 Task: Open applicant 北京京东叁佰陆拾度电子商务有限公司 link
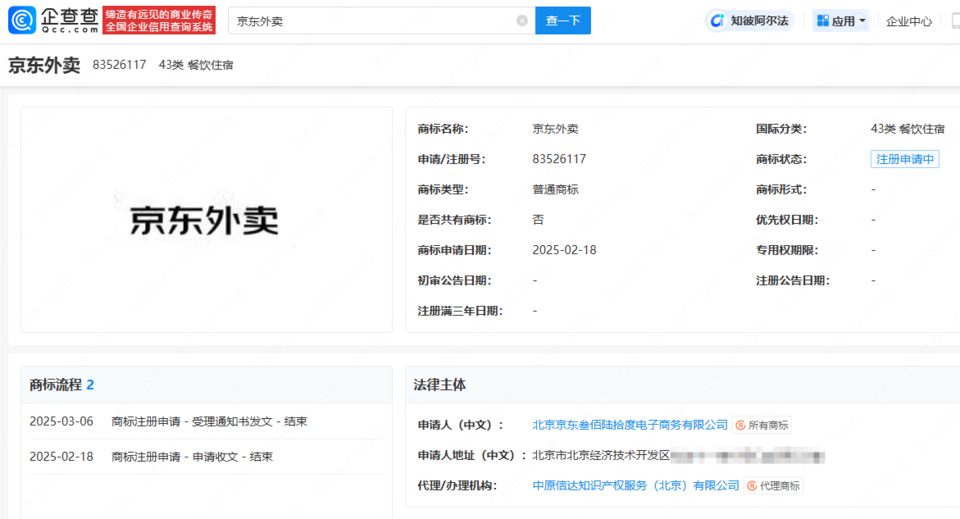click(630, 425)
